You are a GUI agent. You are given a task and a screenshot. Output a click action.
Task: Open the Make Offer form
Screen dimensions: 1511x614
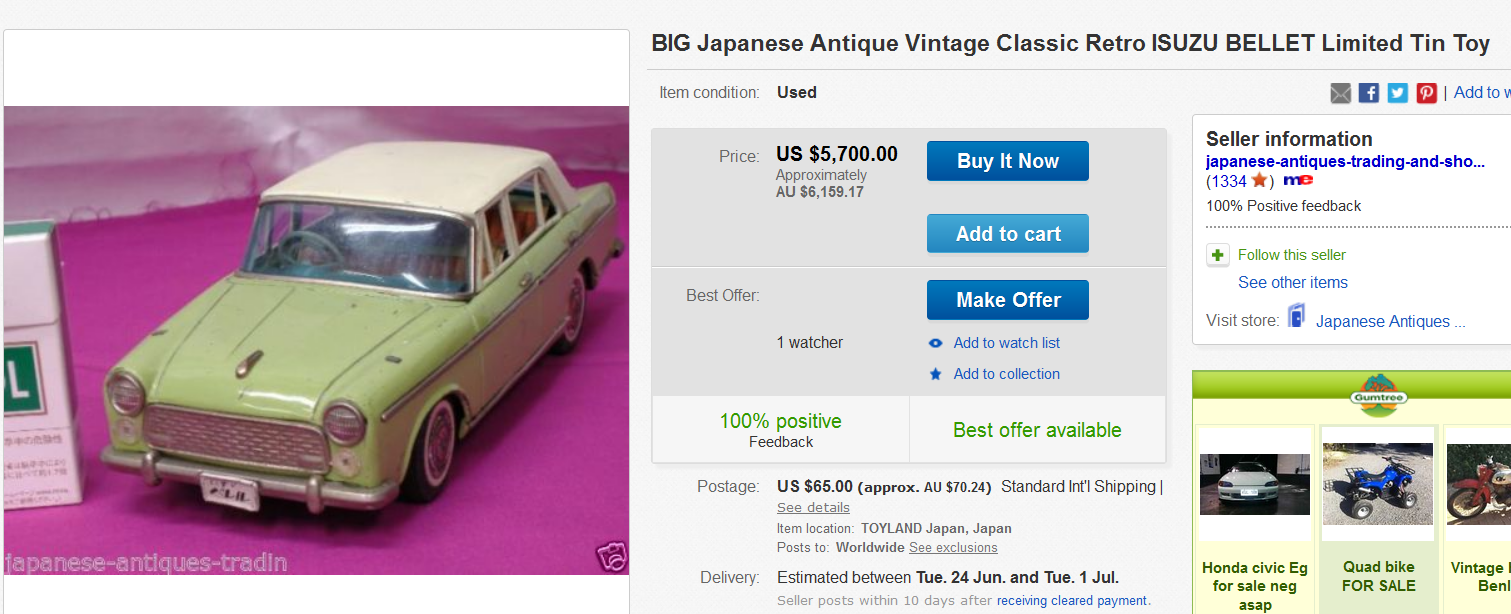click(x=1007, y=299)
